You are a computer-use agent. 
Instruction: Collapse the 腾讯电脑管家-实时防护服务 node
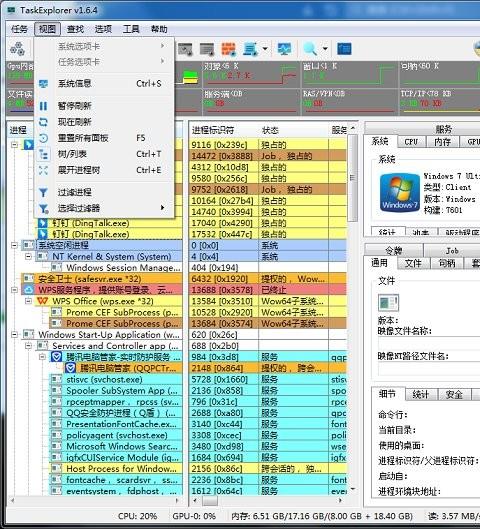[x=43, y=357]
